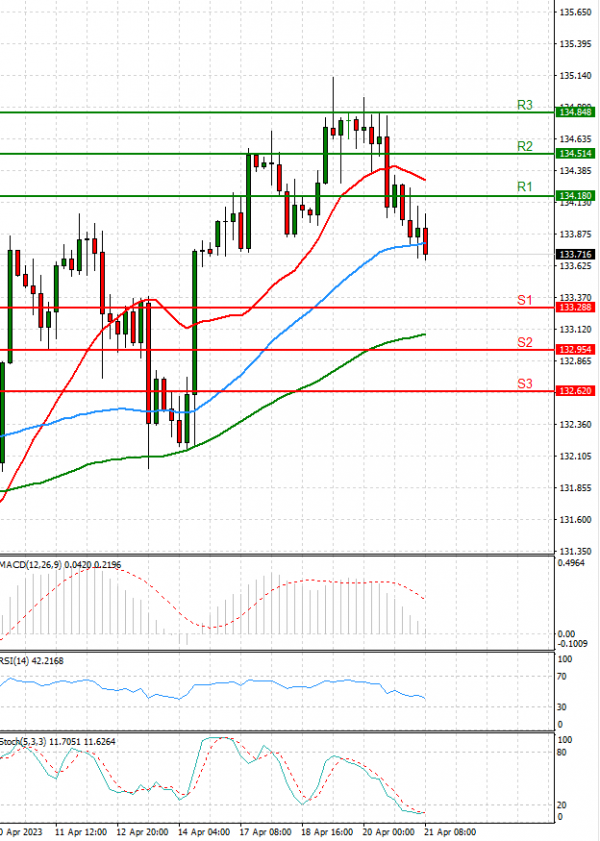
Task: Click the 134.635 price axis value
Action: point(575,139)
